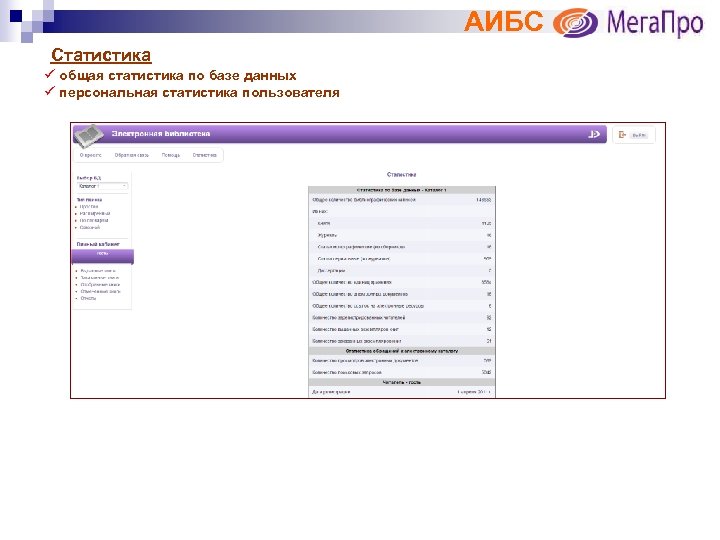Open the О проекте menu item
Screen dimensions: 720x540
pos(90,155)
